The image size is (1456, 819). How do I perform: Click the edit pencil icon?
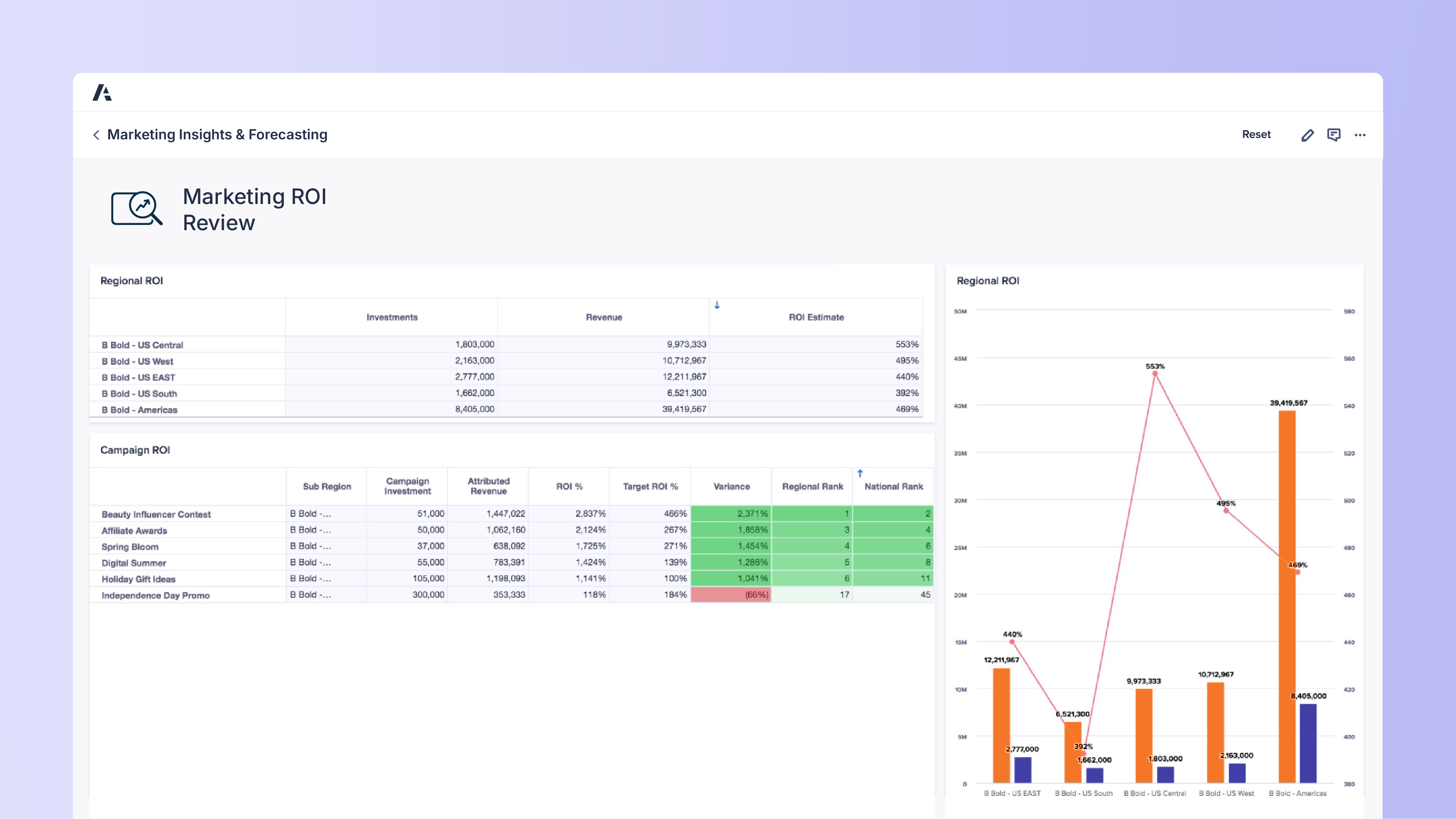[1307, 135]
